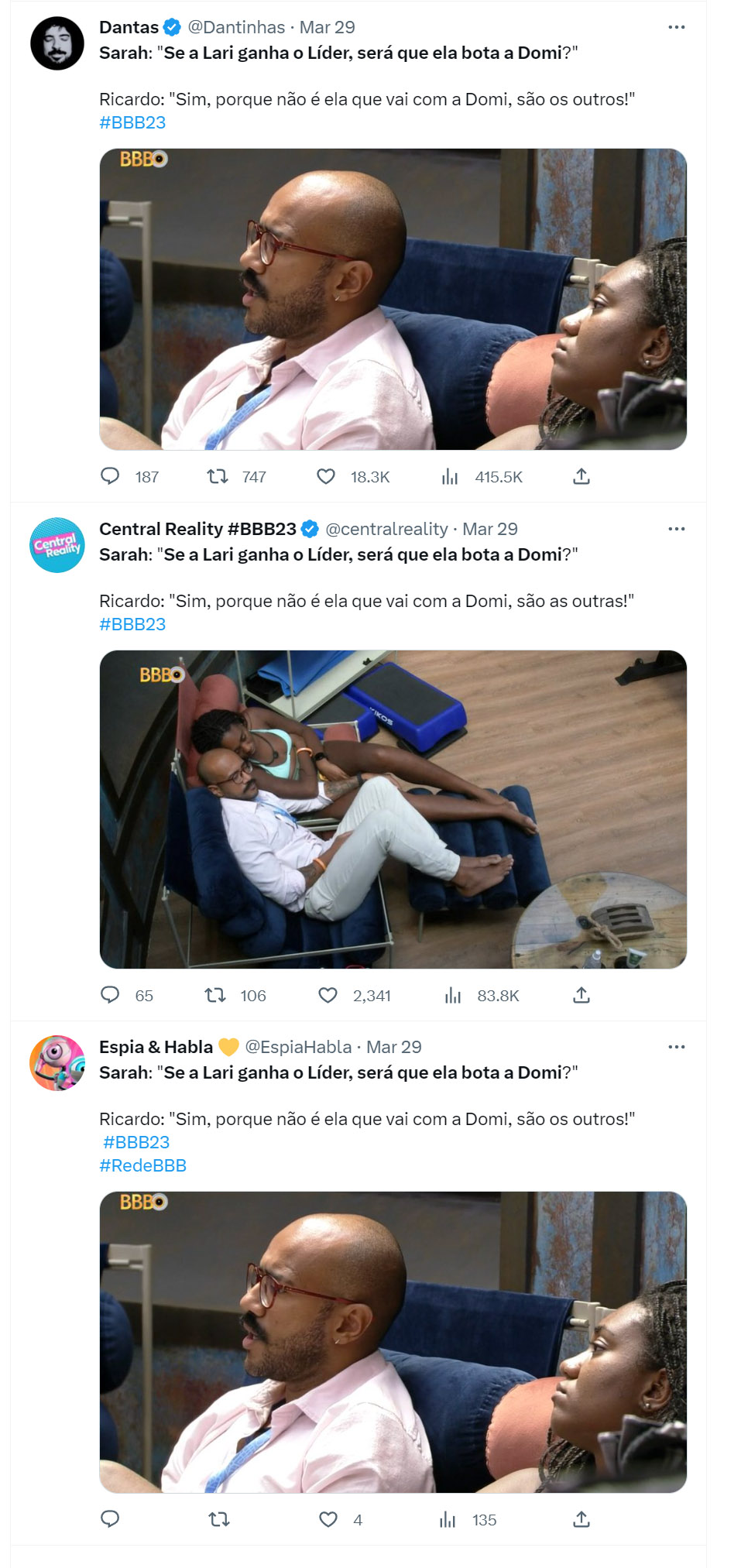Like the Central Reality tweet

328,994
